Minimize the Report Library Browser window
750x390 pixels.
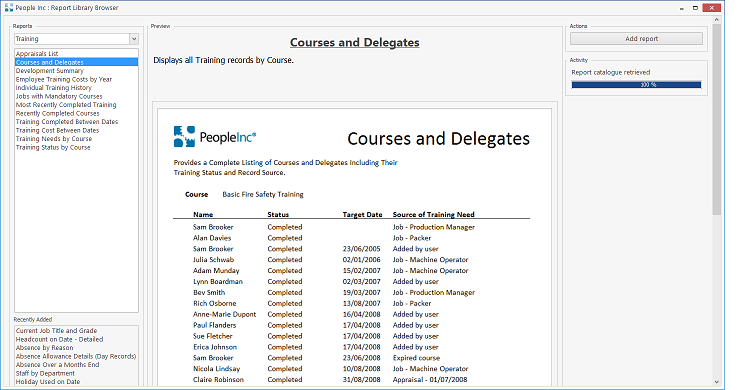click(681, 8)
